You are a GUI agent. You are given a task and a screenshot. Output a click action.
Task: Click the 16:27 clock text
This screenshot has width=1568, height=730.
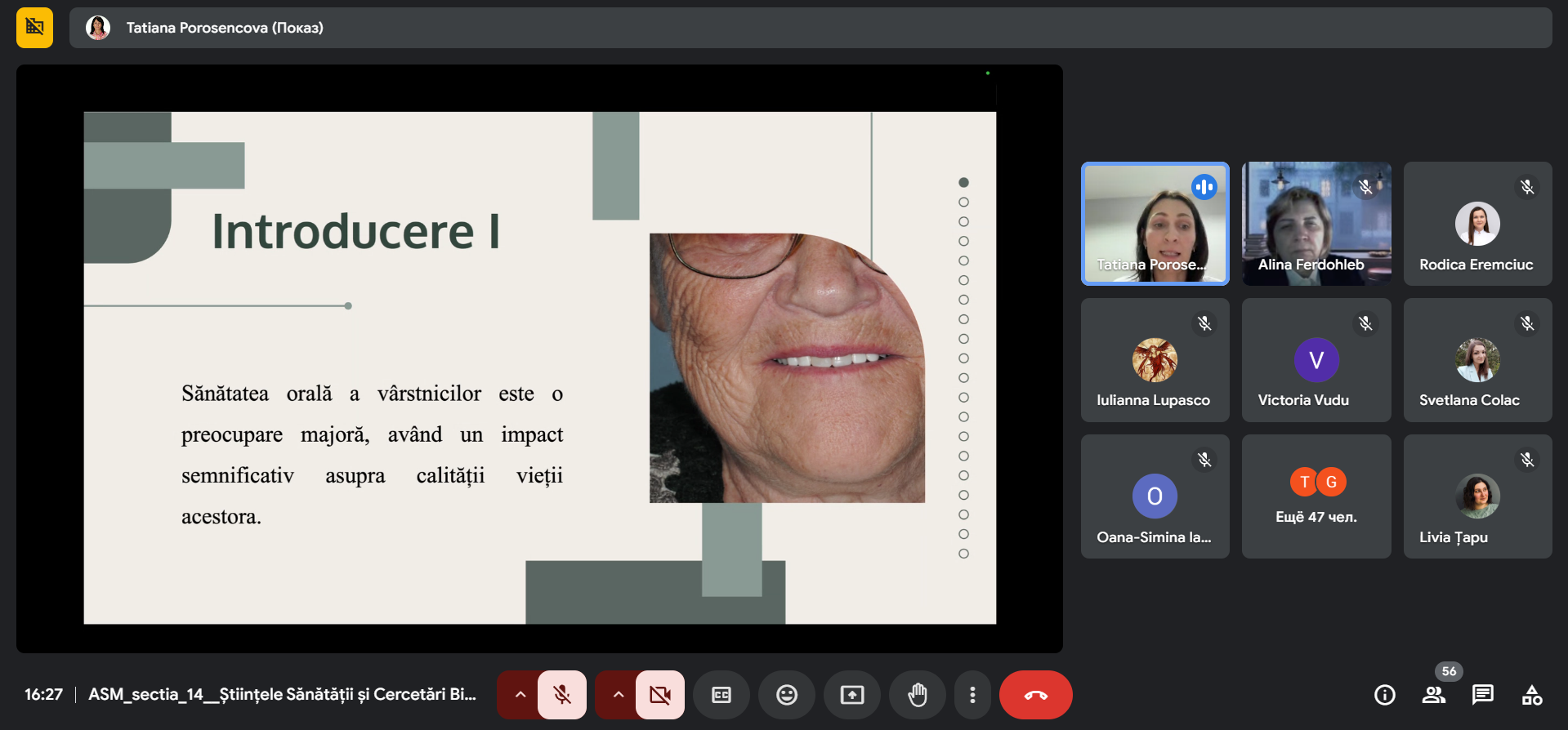pyautogui.click(x=43, y=695)
